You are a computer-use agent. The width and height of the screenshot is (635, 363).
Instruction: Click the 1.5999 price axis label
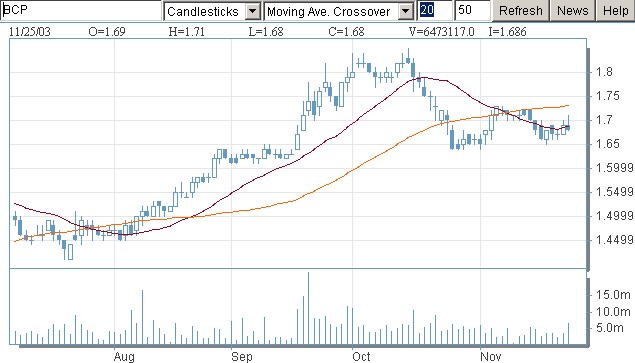pyautogui.click(x=615, y=167)
